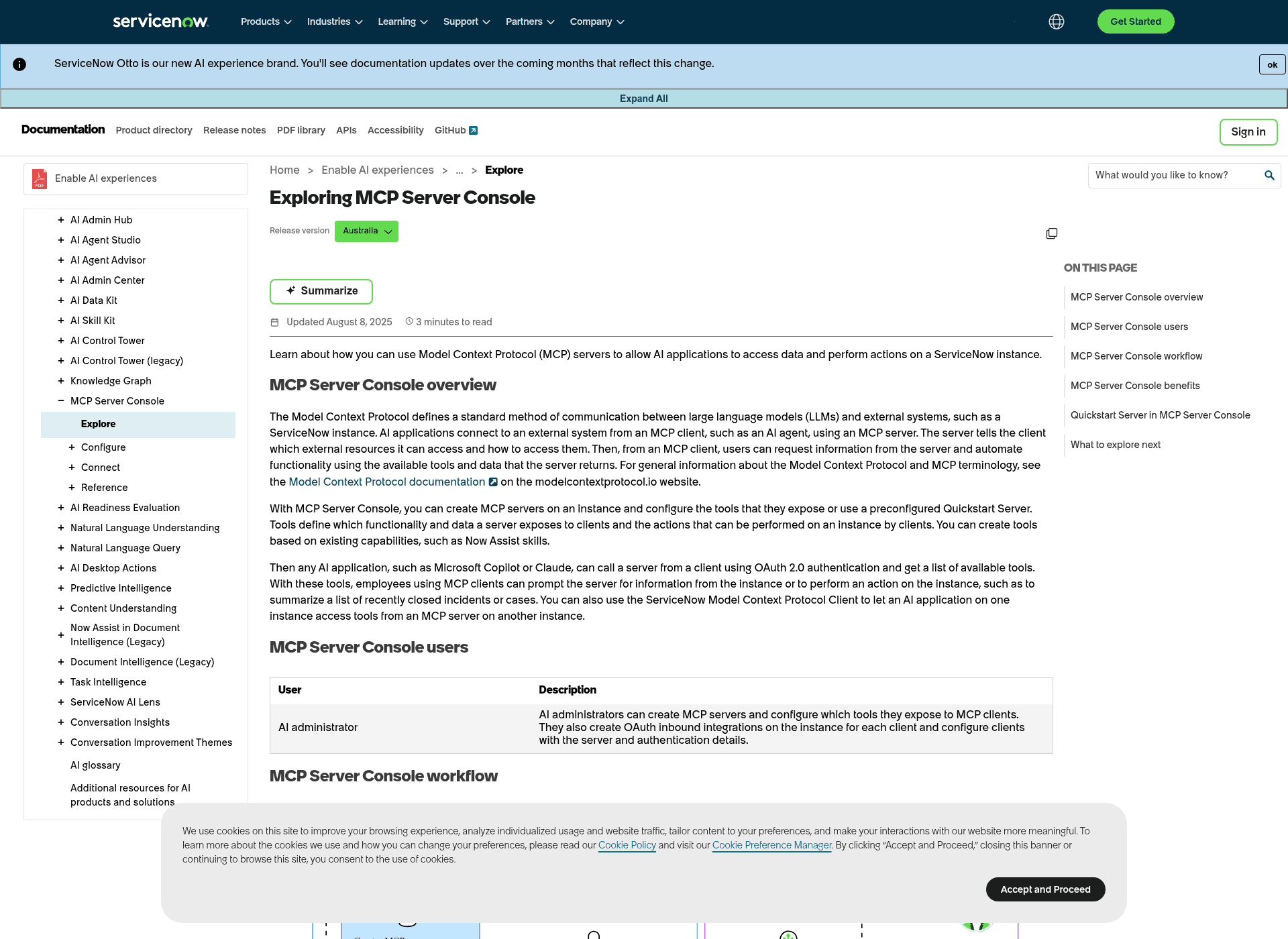Go to Product directory
The height and width of the screenshot is (939, 1288).
(x=154, y=130)
